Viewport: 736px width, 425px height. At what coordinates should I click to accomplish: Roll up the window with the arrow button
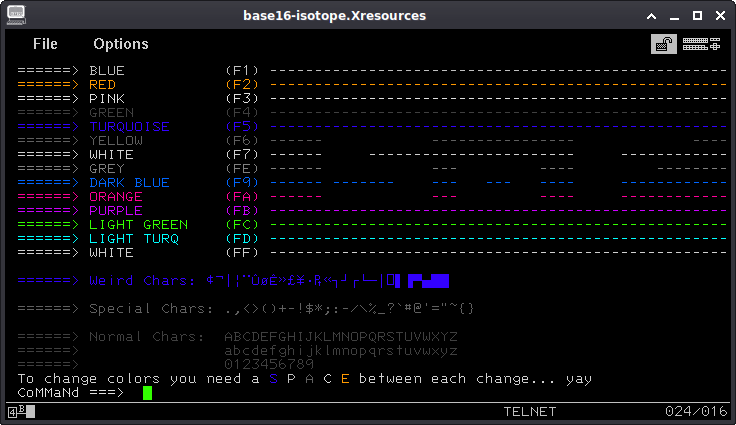tap(651, 16)
